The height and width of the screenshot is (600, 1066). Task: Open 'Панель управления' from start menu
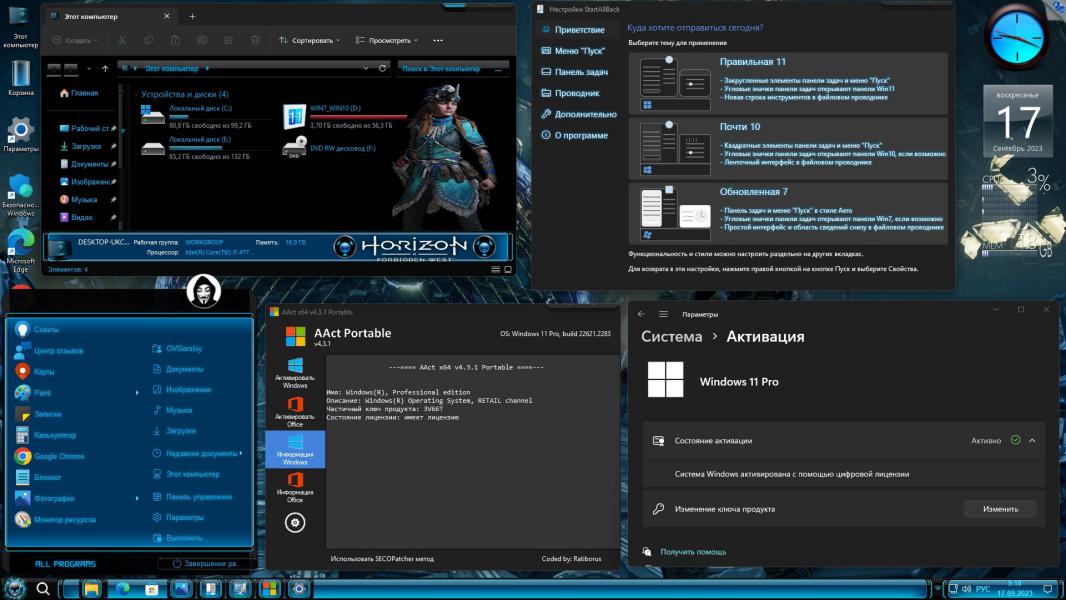coord(192,497)
